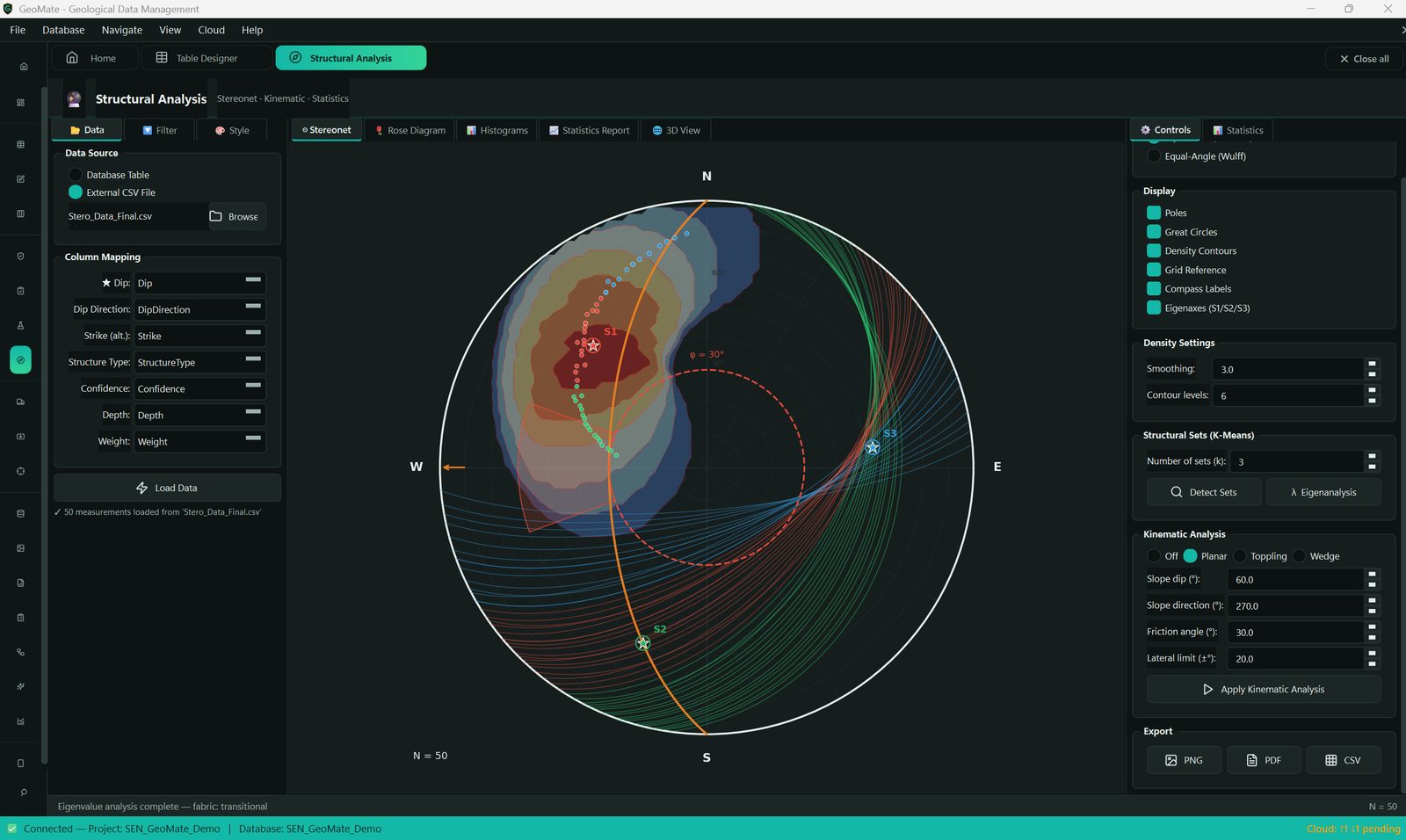Switch to the Rose Diagram tab
The width and height of the screenshot is (1406, 840).
click(x=409, y=130)
